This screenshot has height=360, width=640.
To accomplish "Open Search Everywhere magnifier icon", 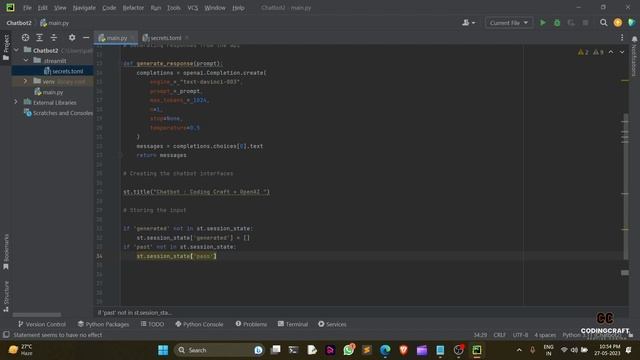I will point(603,23).
